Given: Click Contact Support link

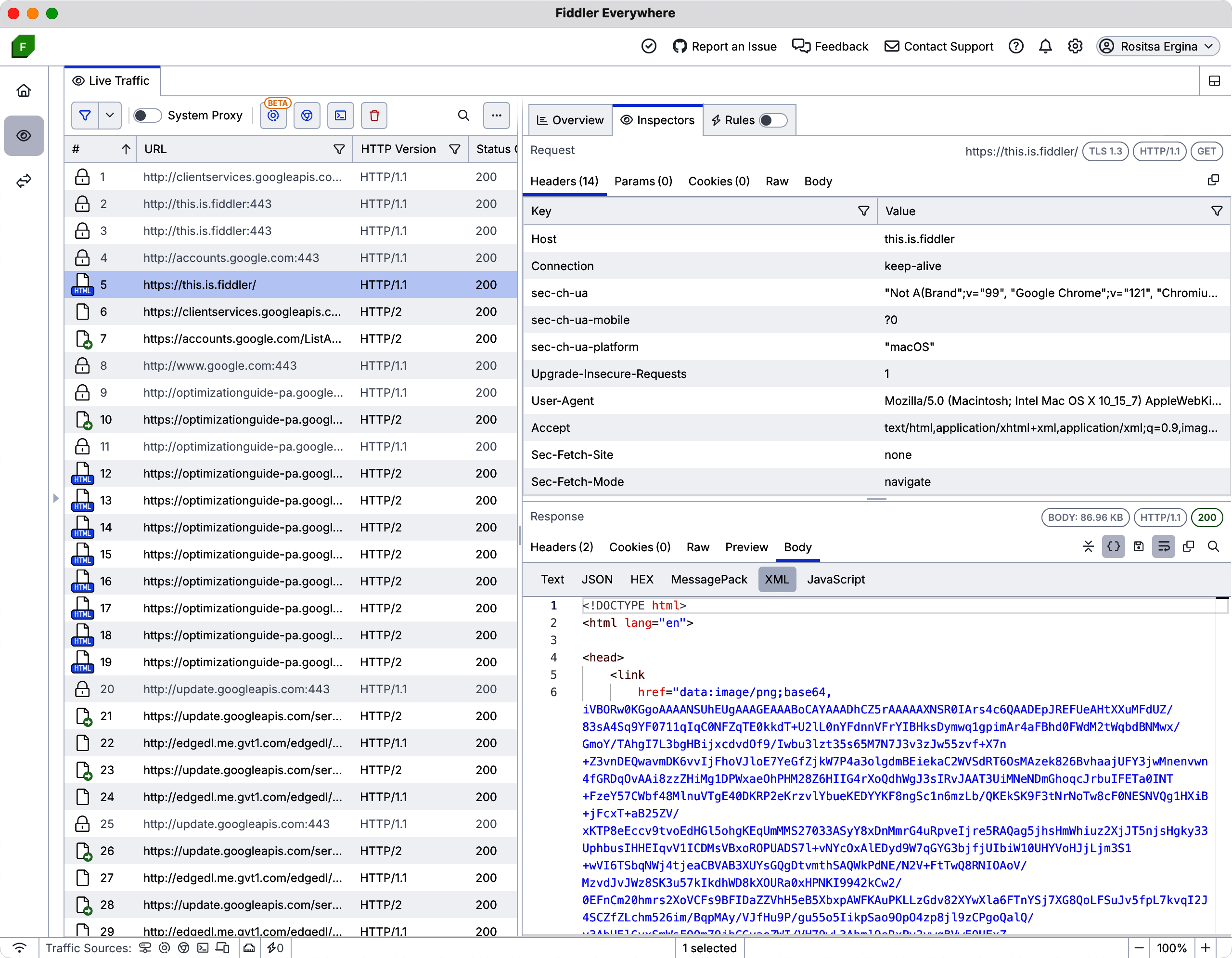Looking at the screenshot, I should pyautogui.click(x=939, y=46).
